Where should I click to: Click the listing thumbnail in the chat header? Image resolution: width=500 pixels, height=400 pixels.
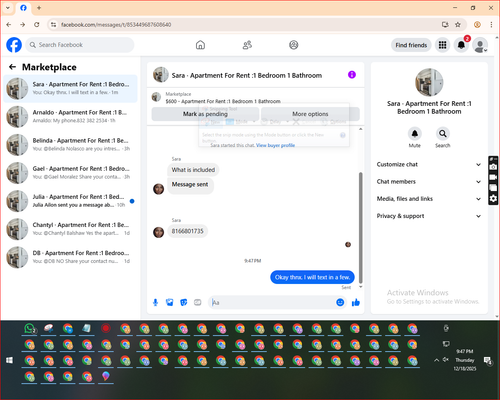(161, 75)
